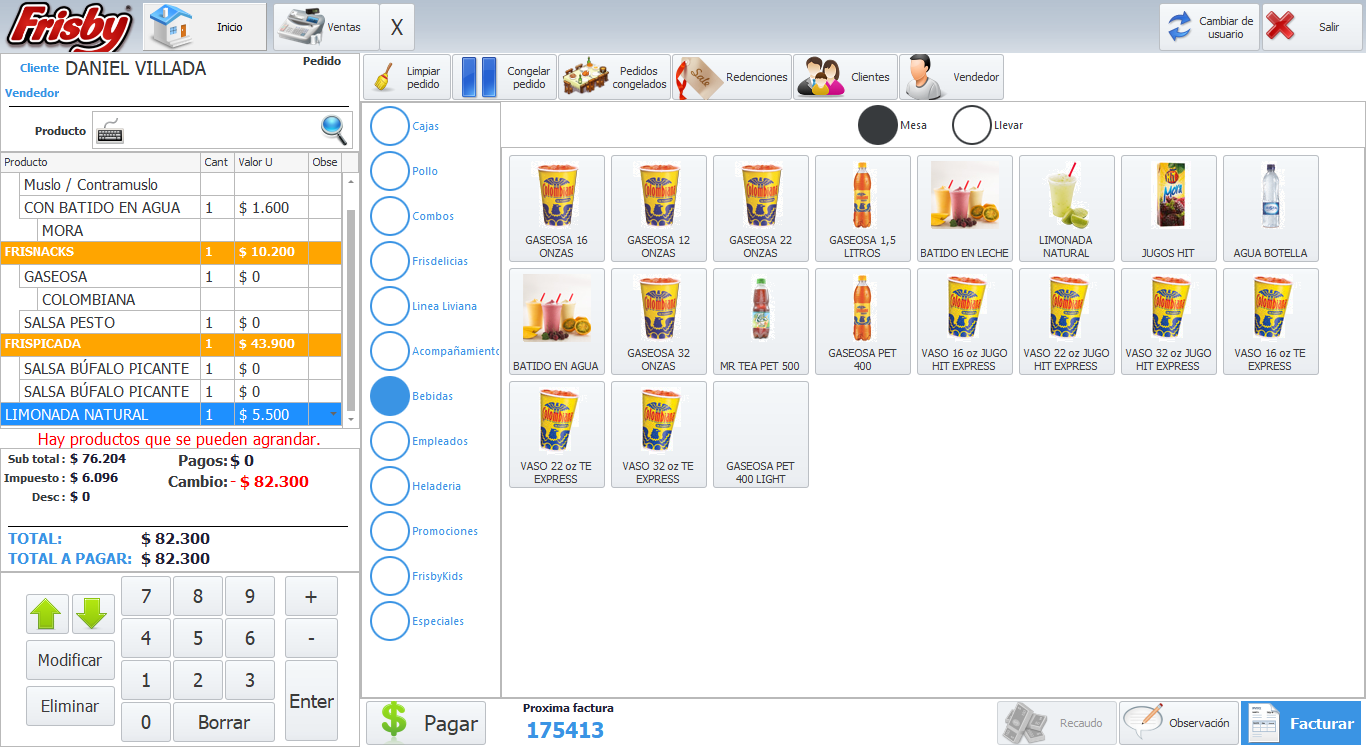Add GASEOSA PET 400 product
The height and width of the screenshot is (747, 1366).
pos(862,321)
